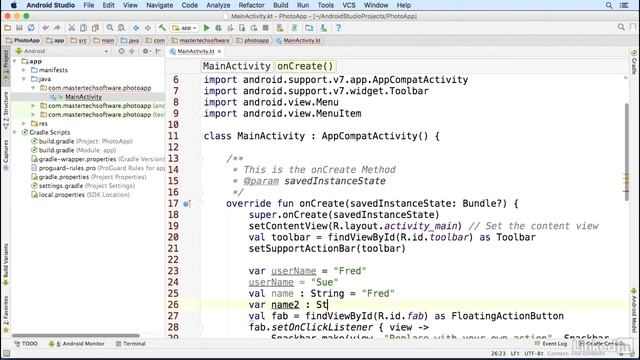Open the Build menu
Screen dimensions: 640x360
coord(280,5)
